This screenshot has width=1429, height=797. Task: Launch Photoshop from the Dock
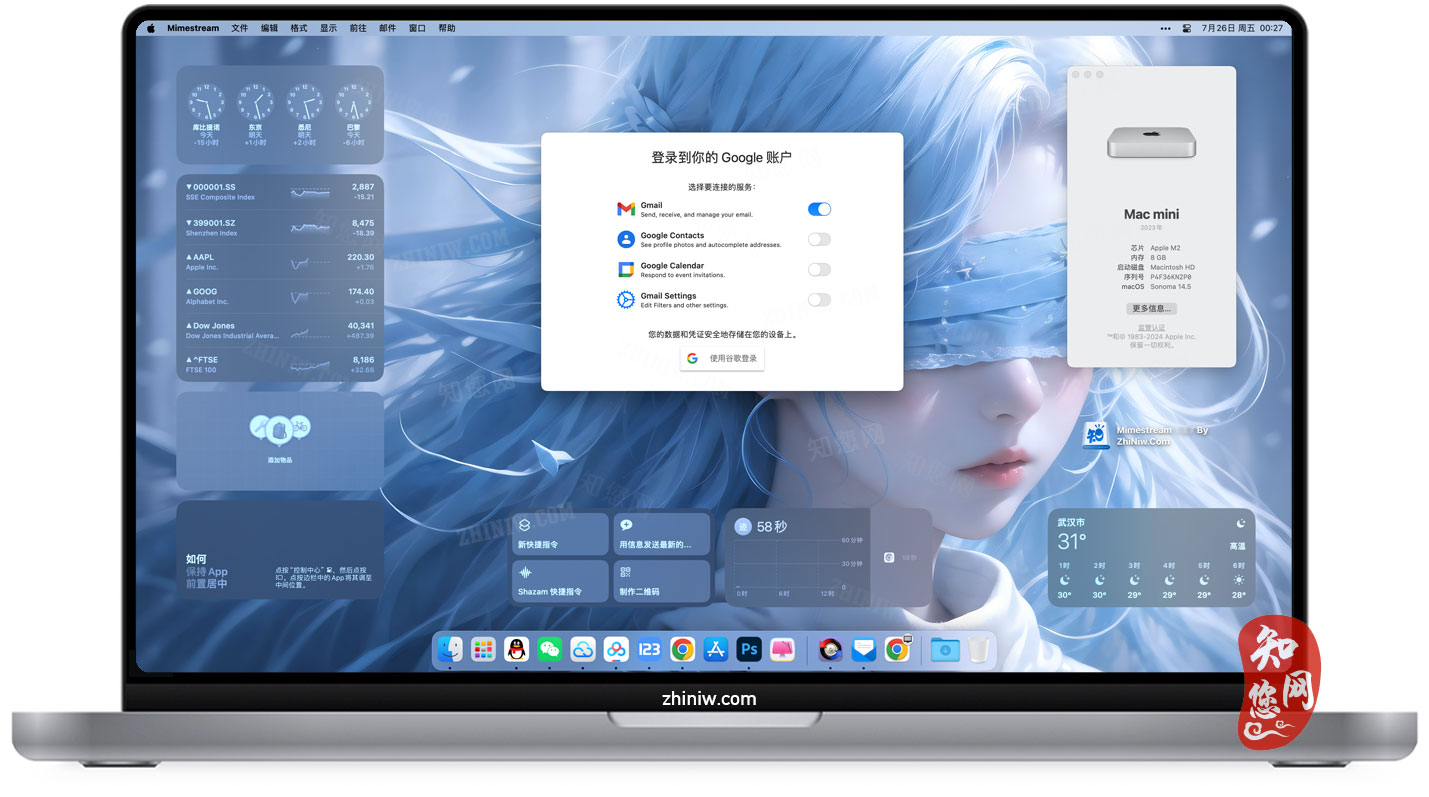[749, 649]
